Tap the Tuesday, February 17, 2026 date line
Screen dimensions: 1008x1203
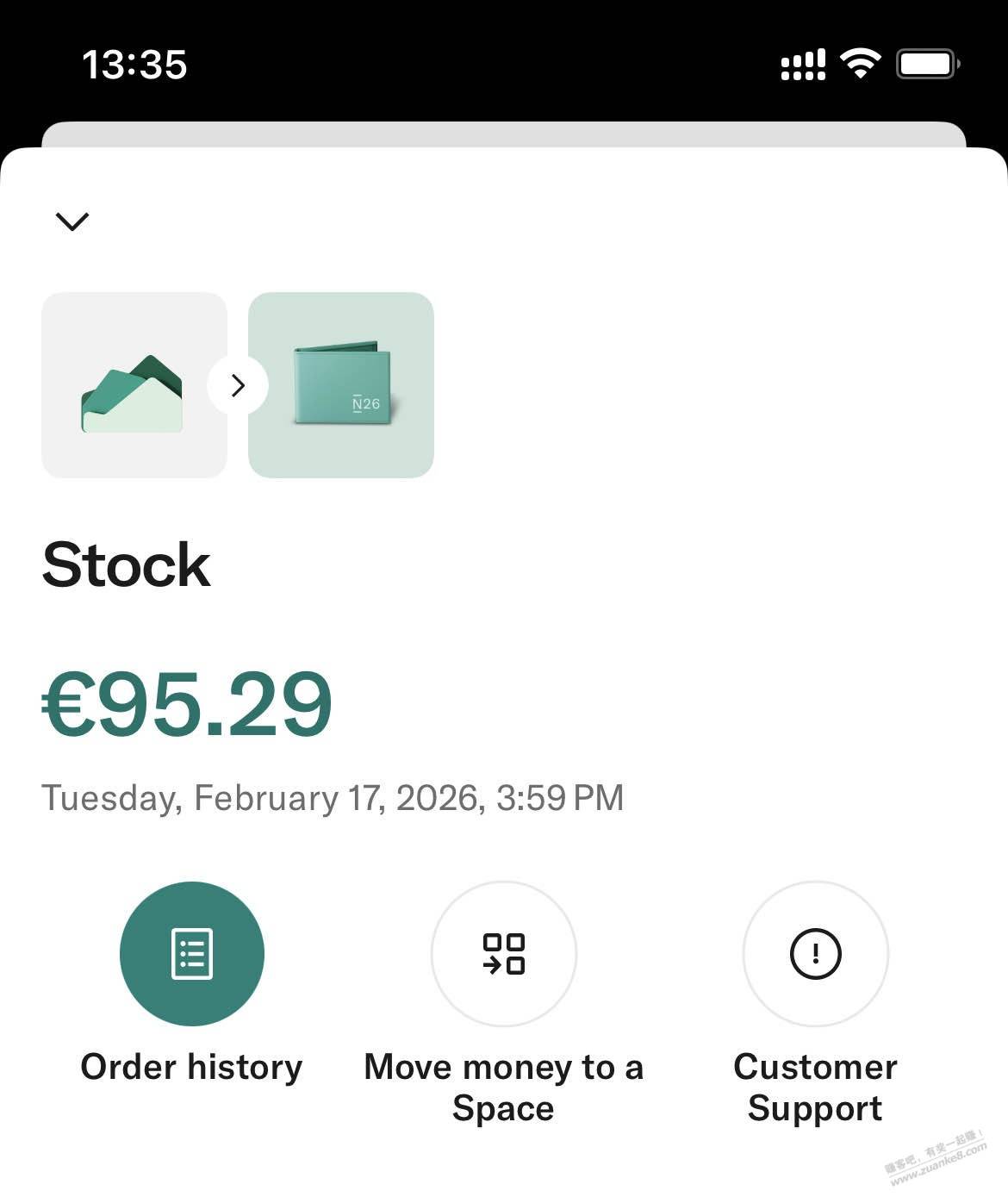(333, 798)
